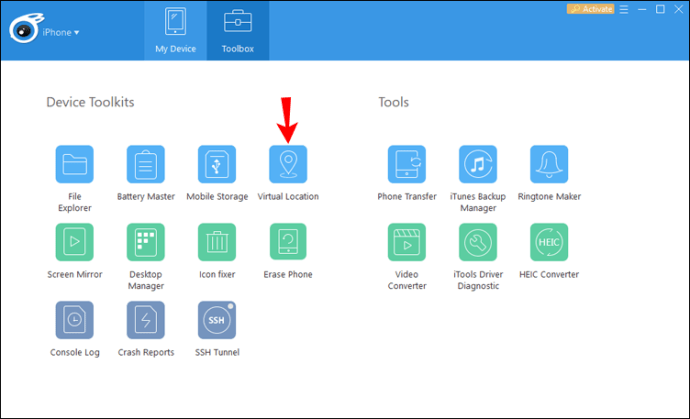Open the SSH Tunnel tool
This screenshot has height=419, width=690.
[217, 320]
